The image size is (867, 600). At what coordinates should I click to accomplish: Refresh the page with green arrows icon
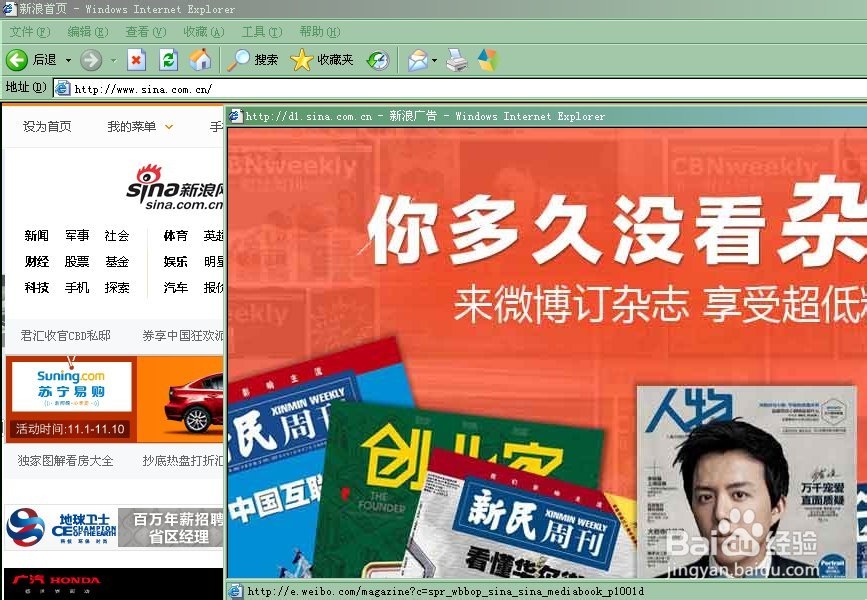168,60
